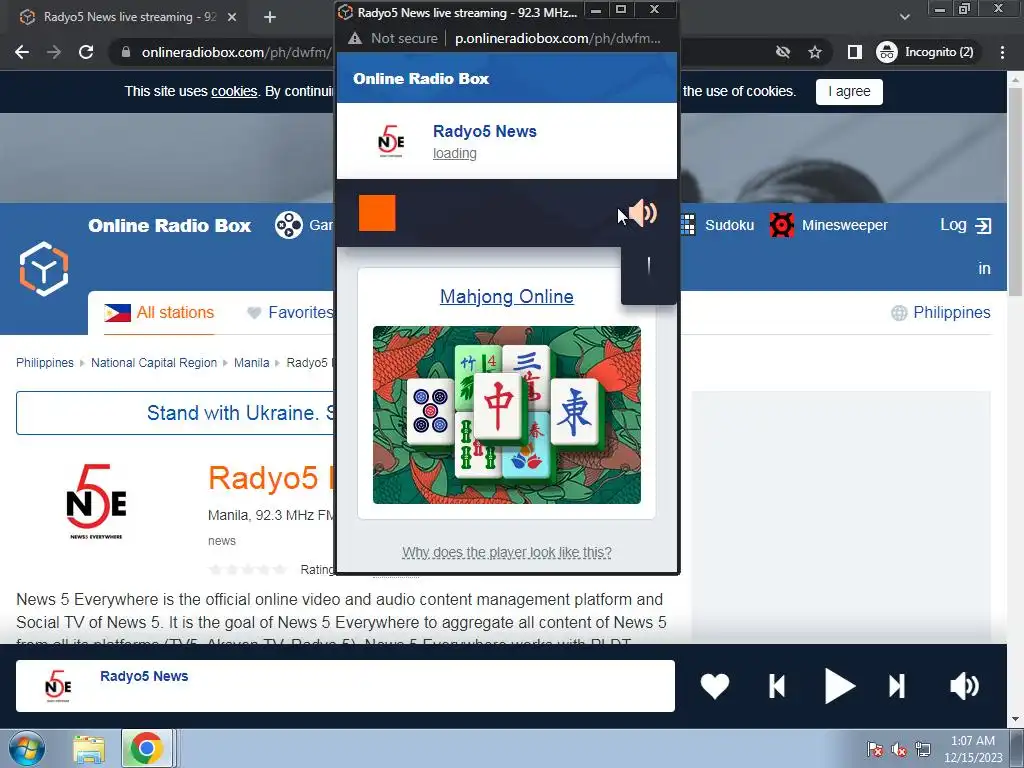1024x768 pixels.
Task: Click National Capital Region breadcrumb
Action: 153,363
